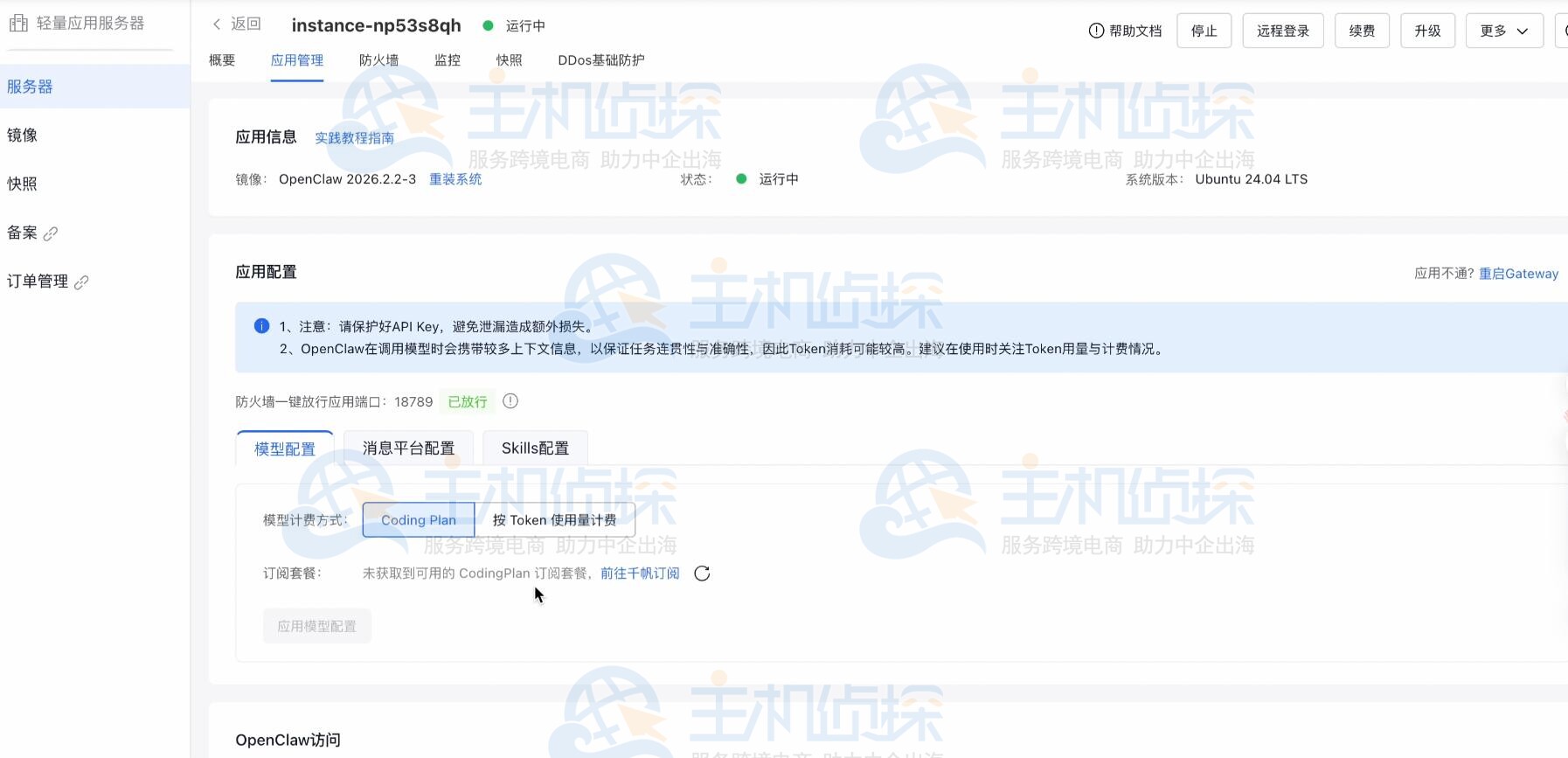Click the Ubuntu 24.04 LTS text
The height and width of the screenshot is (758, 1568).
pos(1252,179)
